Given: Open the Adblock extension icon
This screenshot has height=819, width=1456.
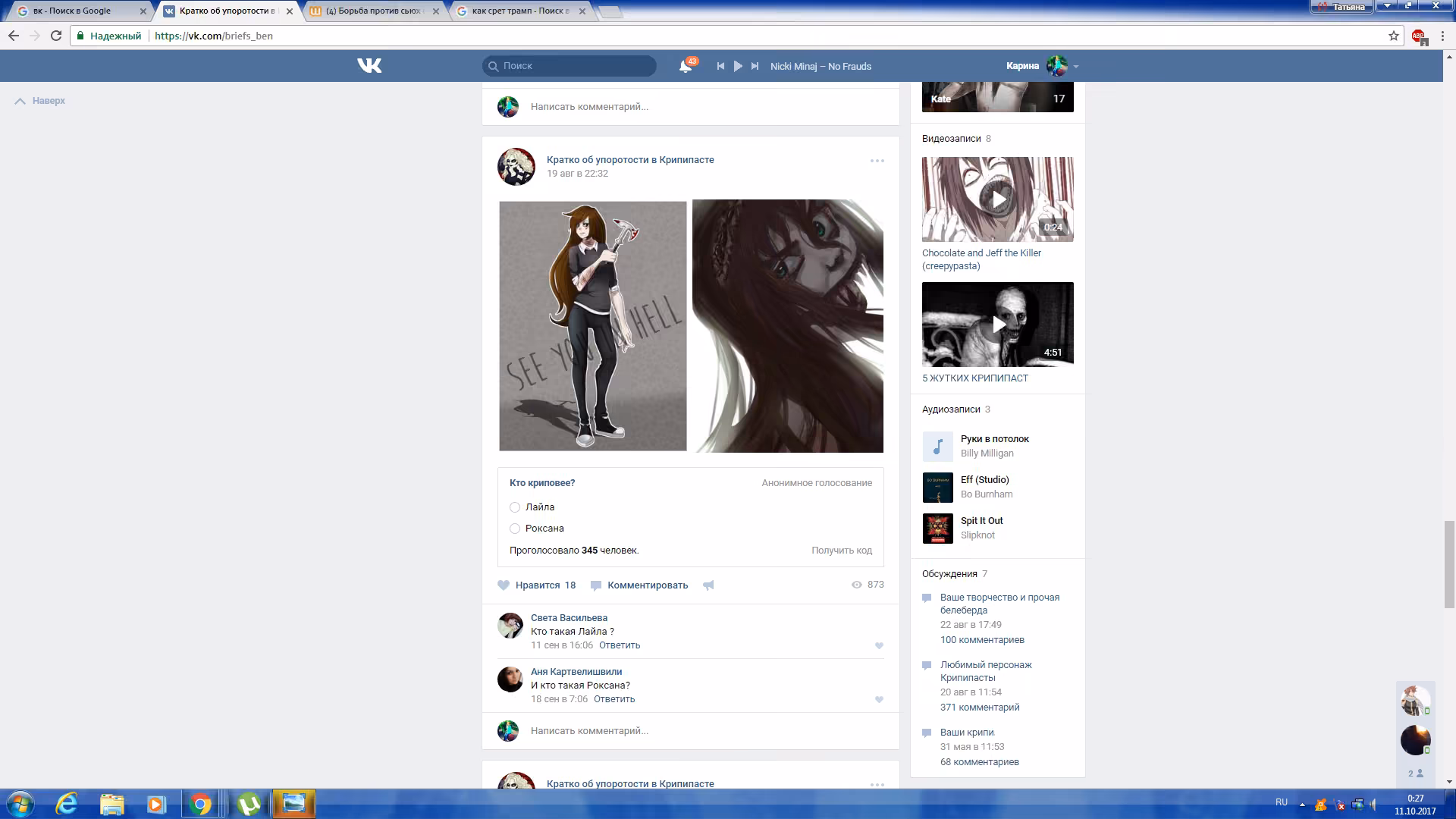Looking at the screenshot, I should (1419, 36).
